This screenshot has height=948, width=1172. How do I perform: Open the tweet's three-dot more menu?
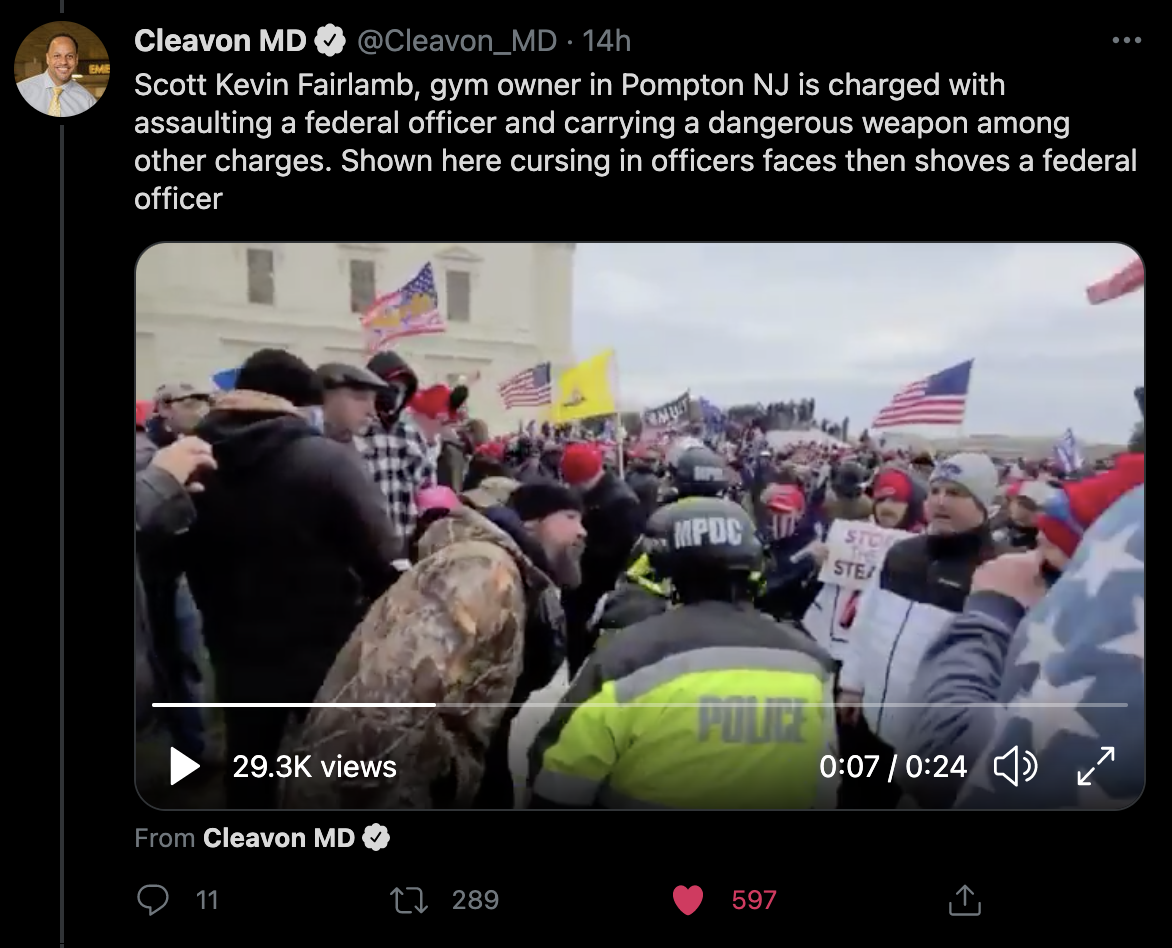(1126, 40)
